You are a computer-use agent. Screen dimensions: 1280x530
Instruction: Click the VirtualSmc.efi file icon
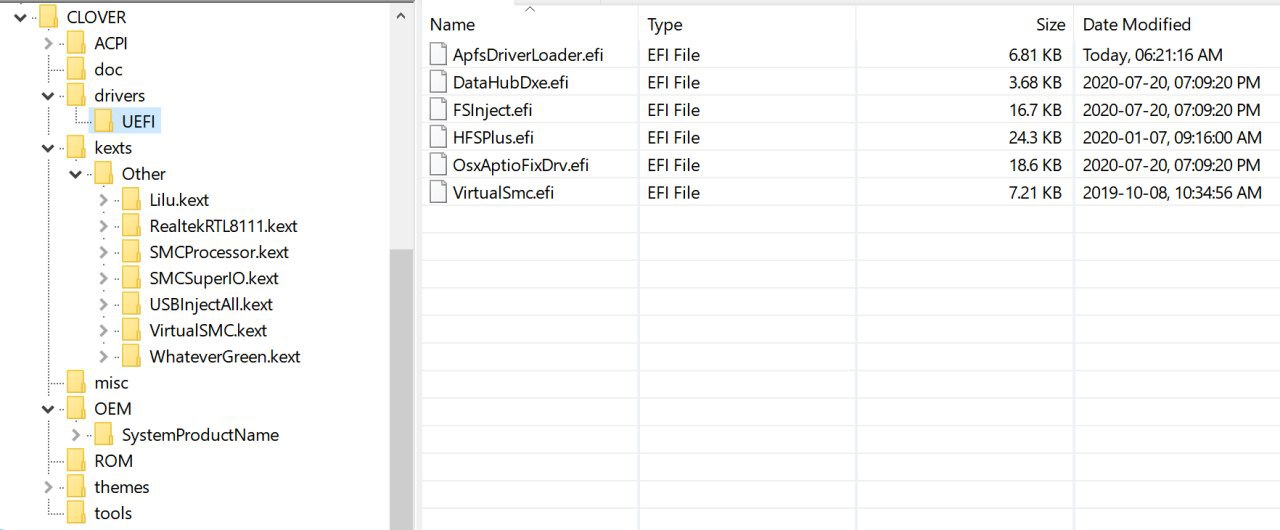[x=438, y=192]
